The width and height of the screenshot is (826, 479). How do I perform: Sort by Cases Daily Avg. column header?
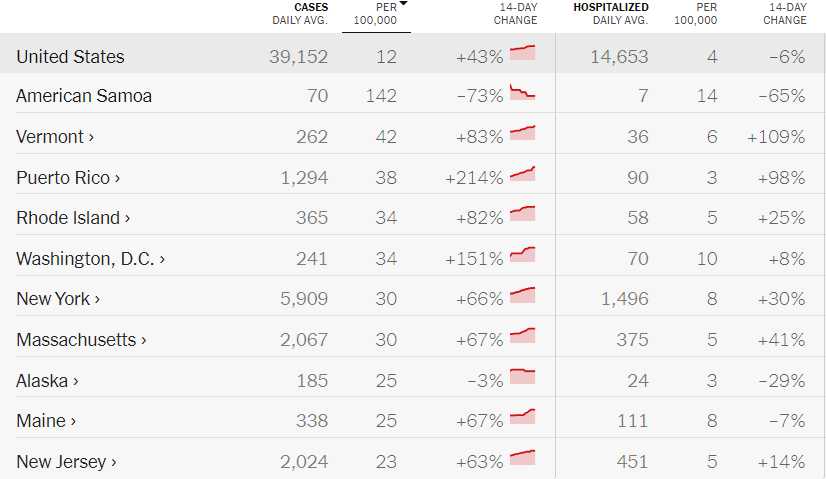tap(300, 14)
